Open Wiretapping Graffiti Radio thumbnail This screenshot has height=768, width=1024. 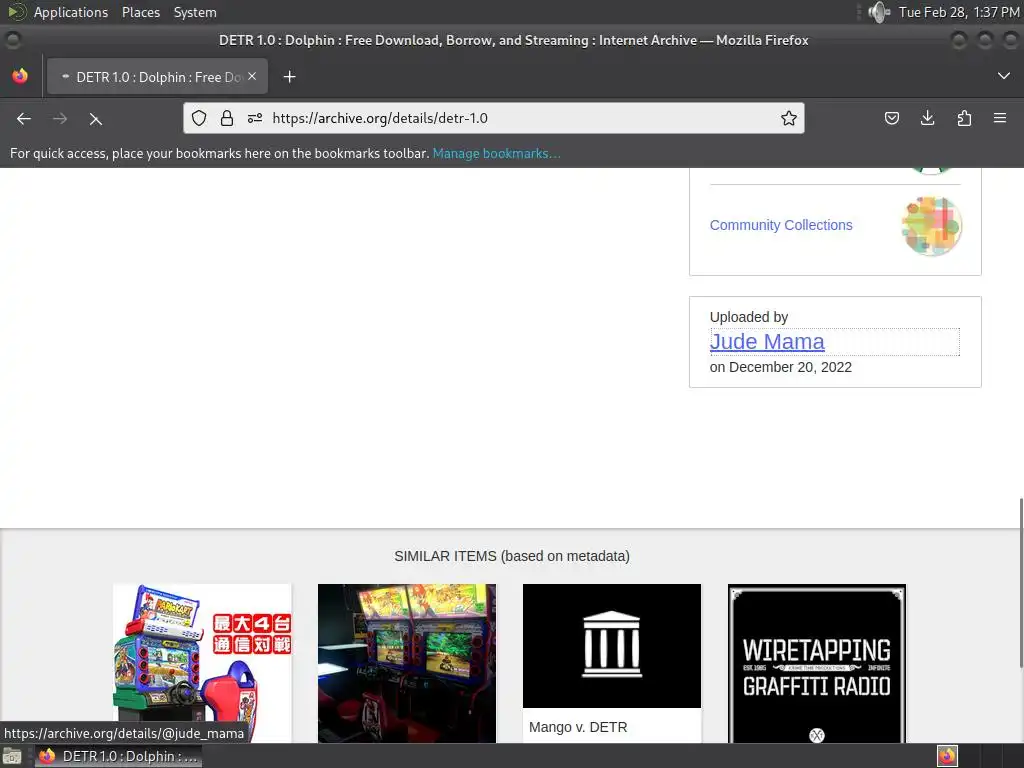click(817, 663)
